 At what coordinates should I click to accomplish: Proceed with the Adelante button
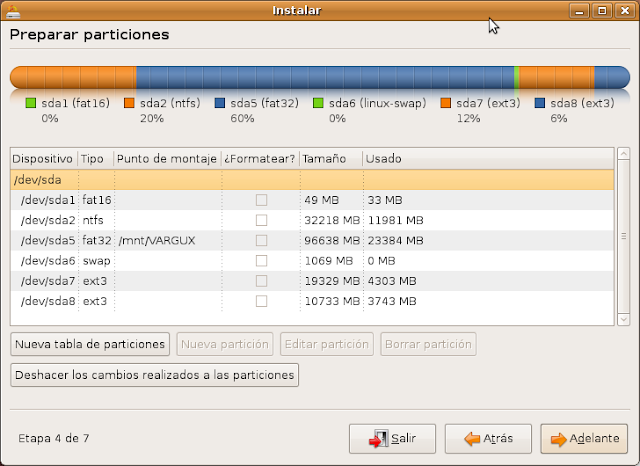click(x=584, y=439)
